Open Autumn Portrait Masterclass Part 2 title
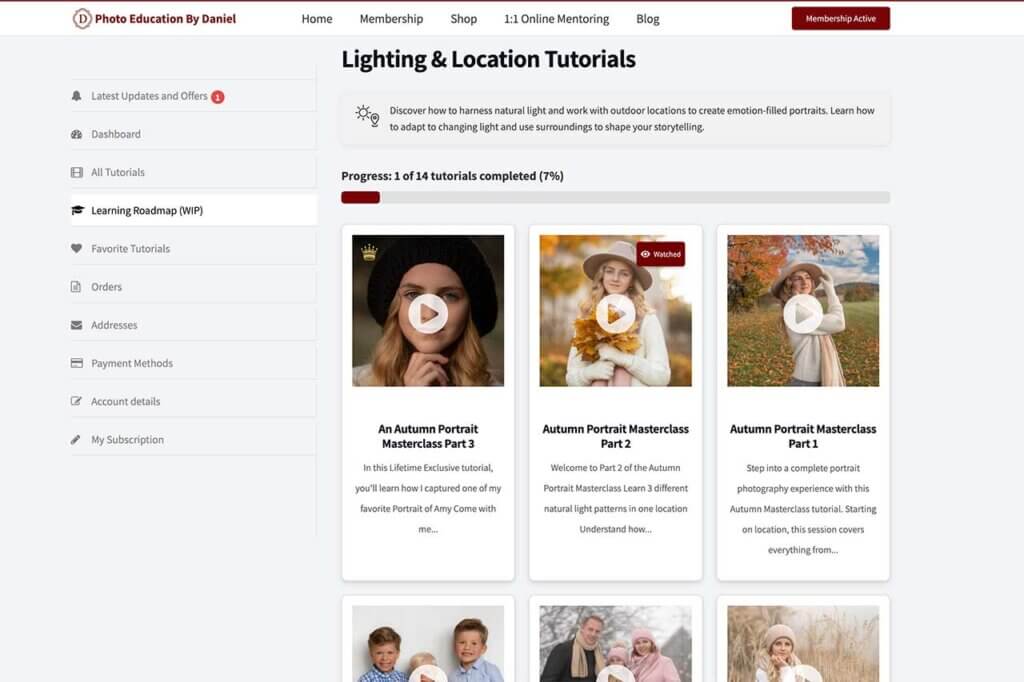The width and height of the screenshot is (1024, 682). pyautogui.click(x=615, y=436)
